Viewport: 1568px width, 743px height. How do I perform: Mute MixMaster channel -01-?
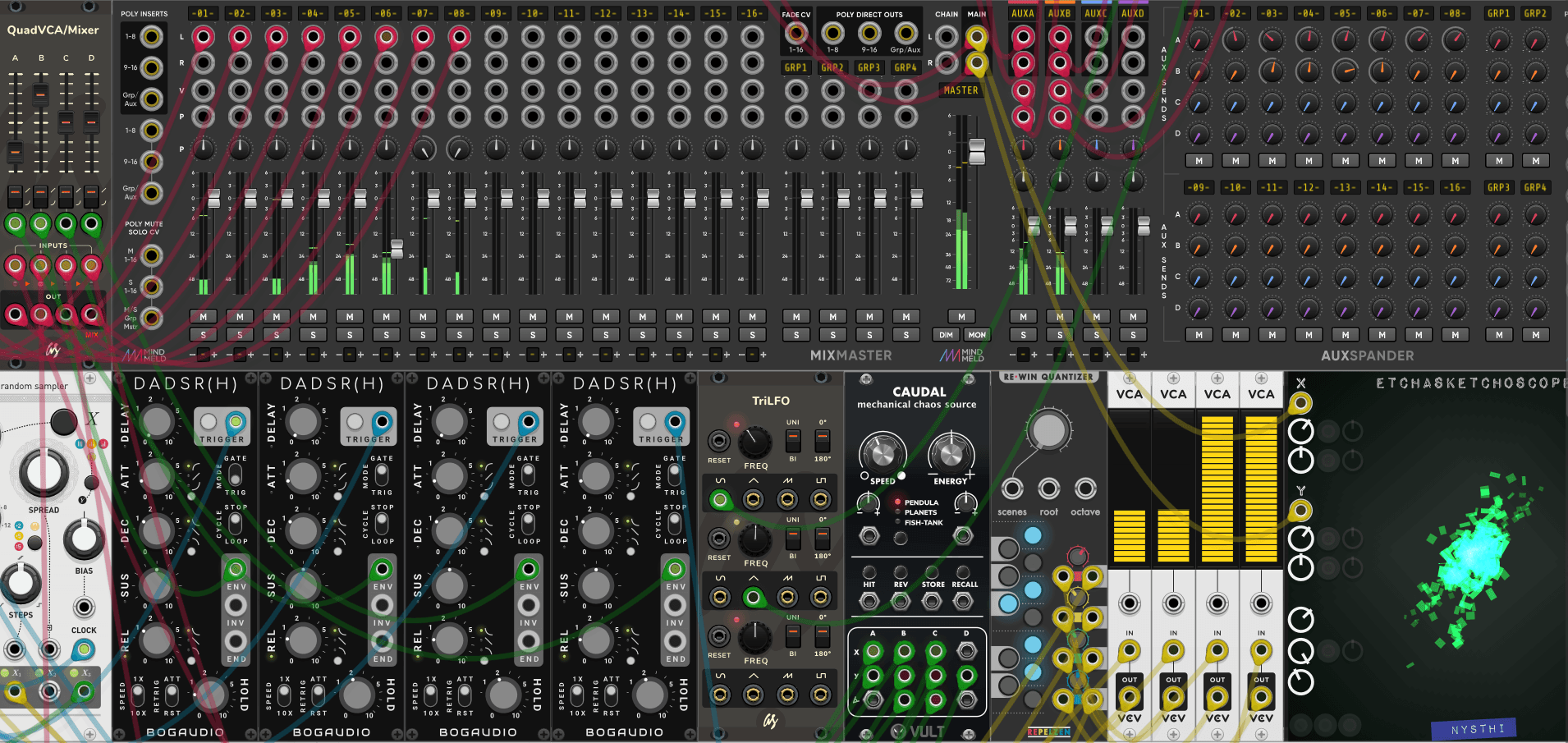203,317
